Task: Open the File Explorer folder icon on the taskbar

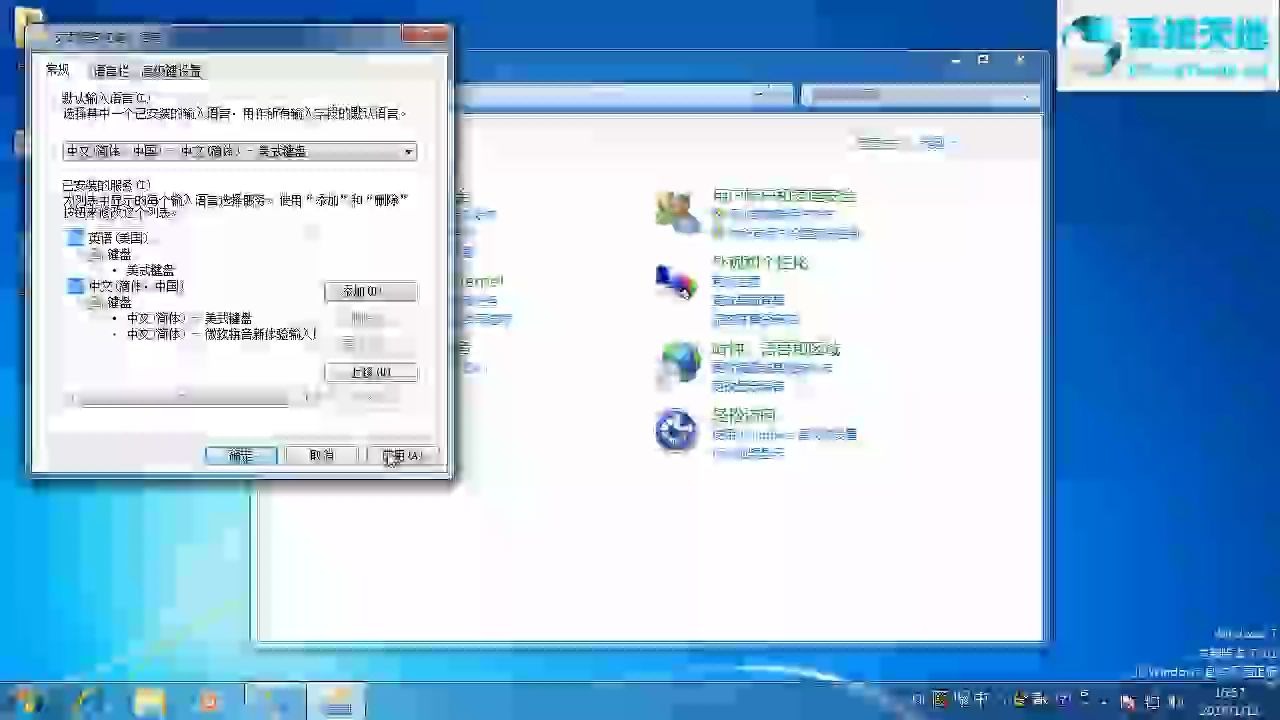Action: point(149,701)
